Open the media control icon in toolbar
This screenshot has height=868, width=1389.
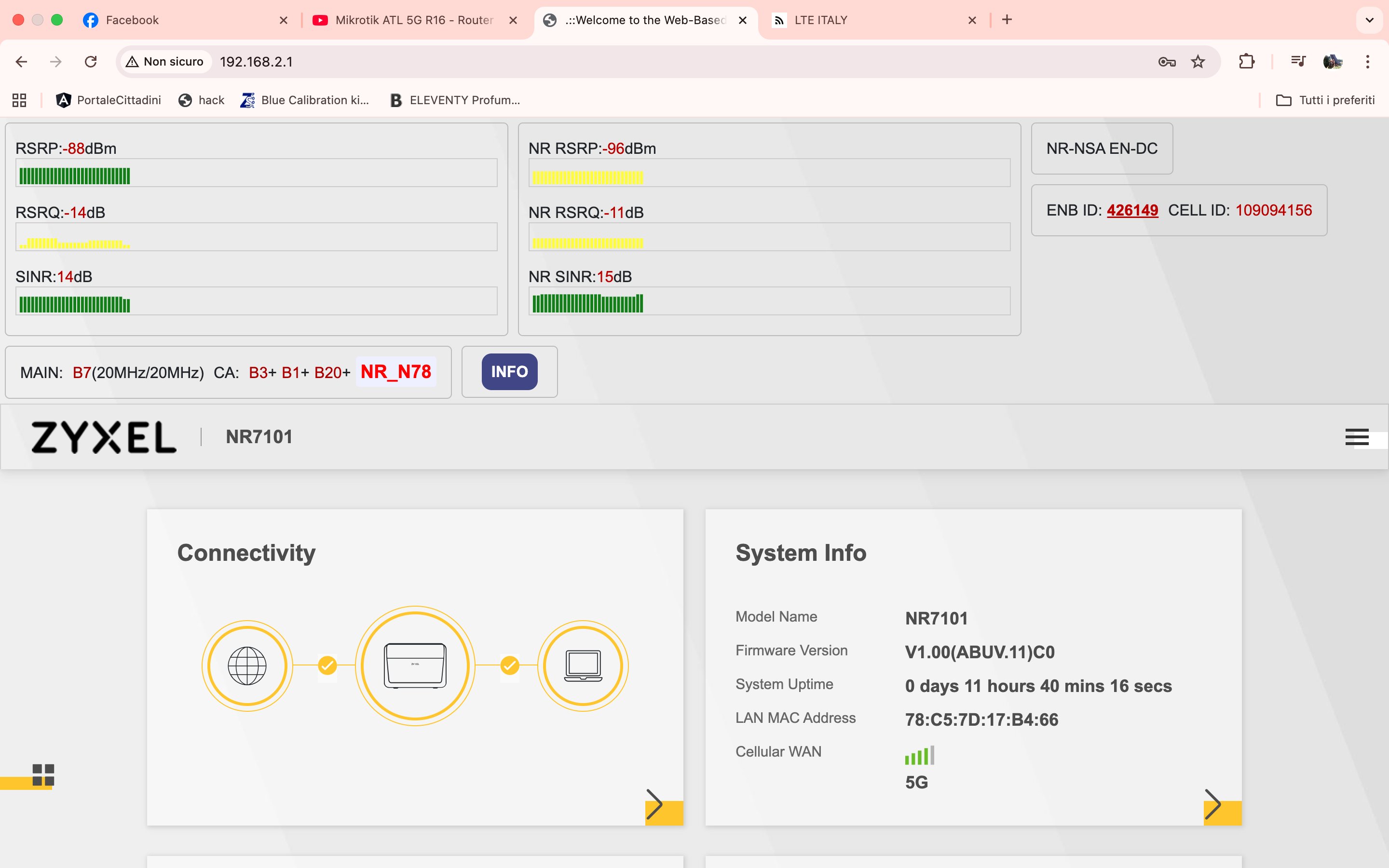tap(1298, 61)
